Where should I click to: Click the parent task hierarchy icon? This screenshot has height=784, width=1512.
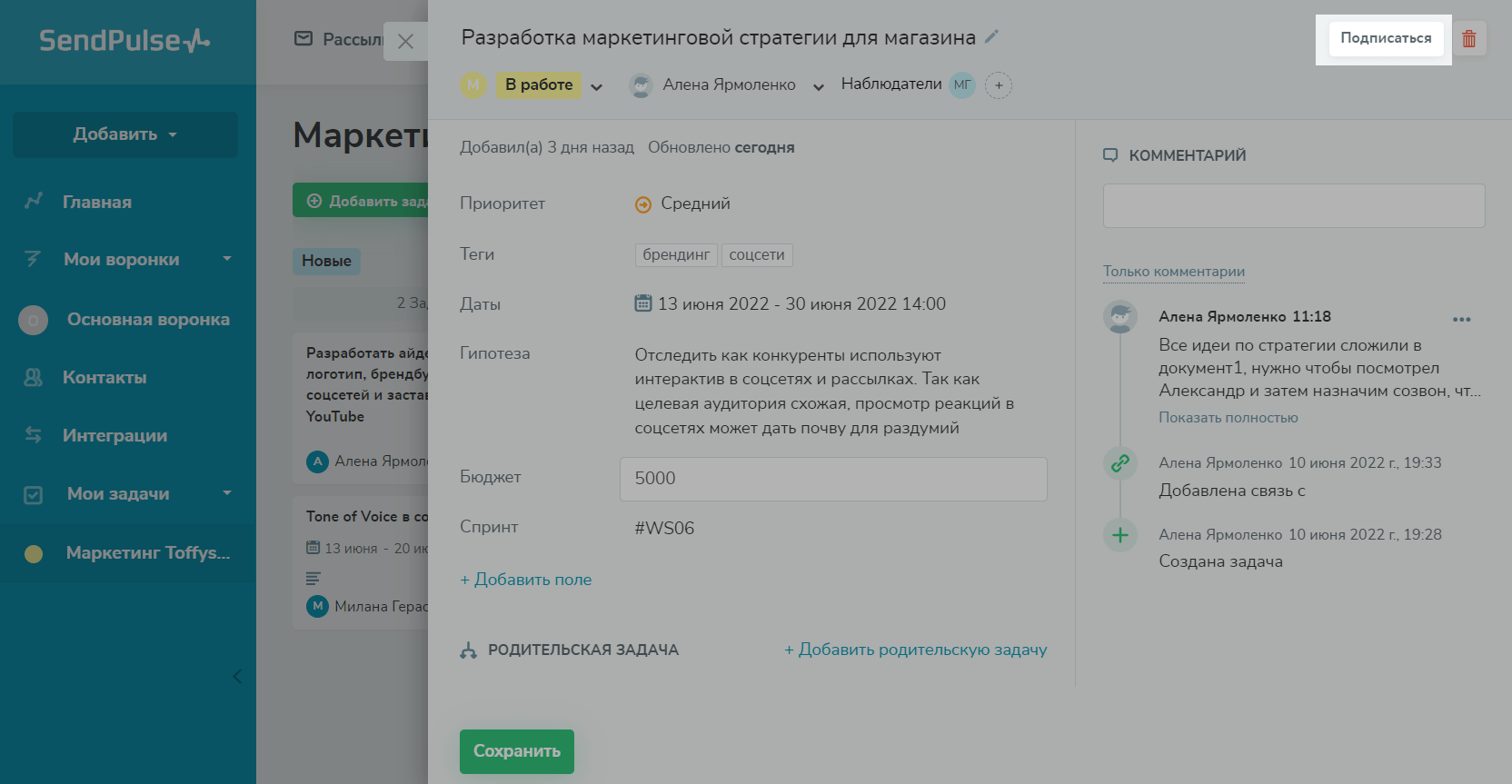469,650
